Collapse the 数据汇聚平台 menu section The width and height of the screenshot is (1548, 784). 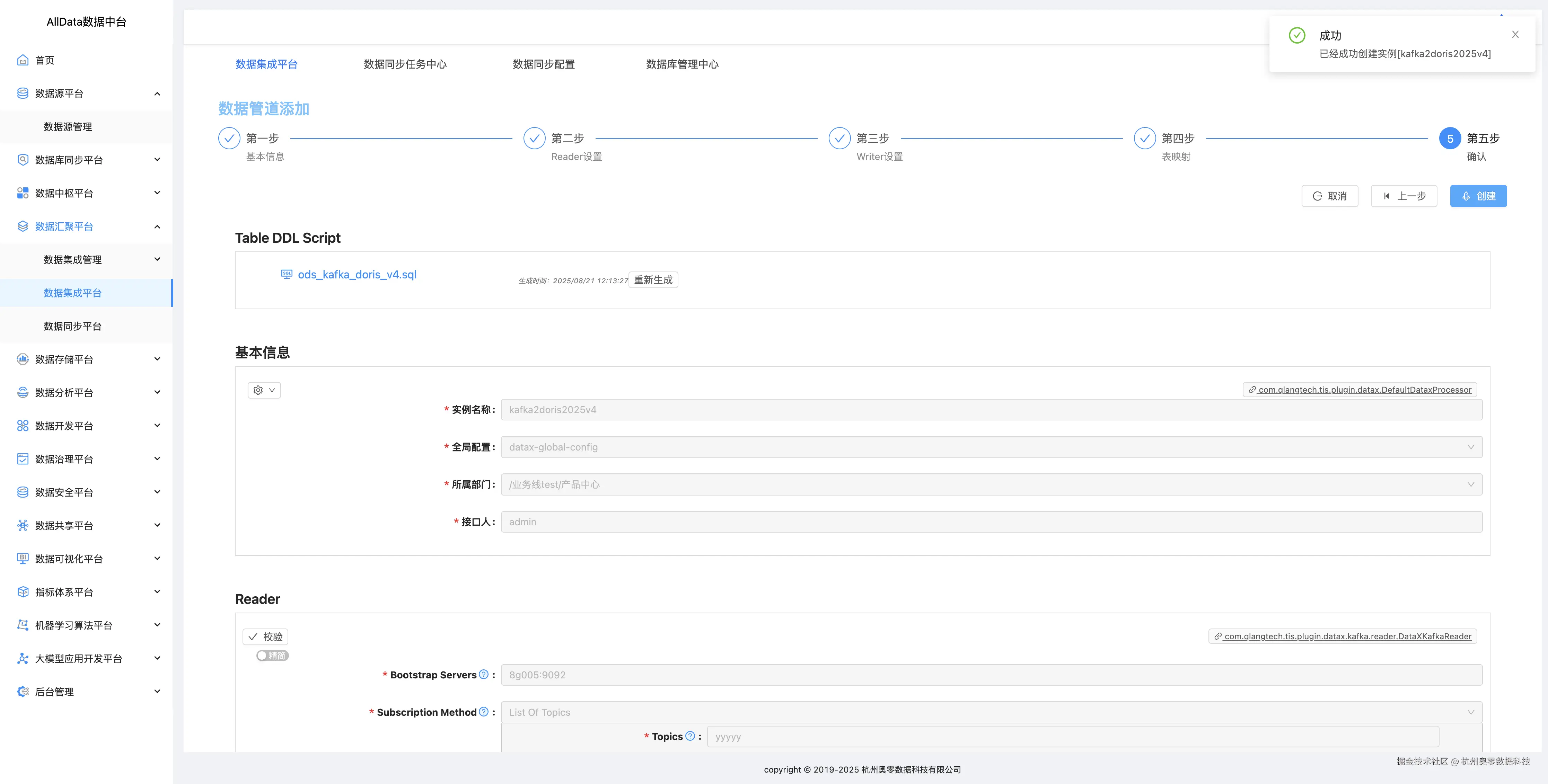[157, 226]
